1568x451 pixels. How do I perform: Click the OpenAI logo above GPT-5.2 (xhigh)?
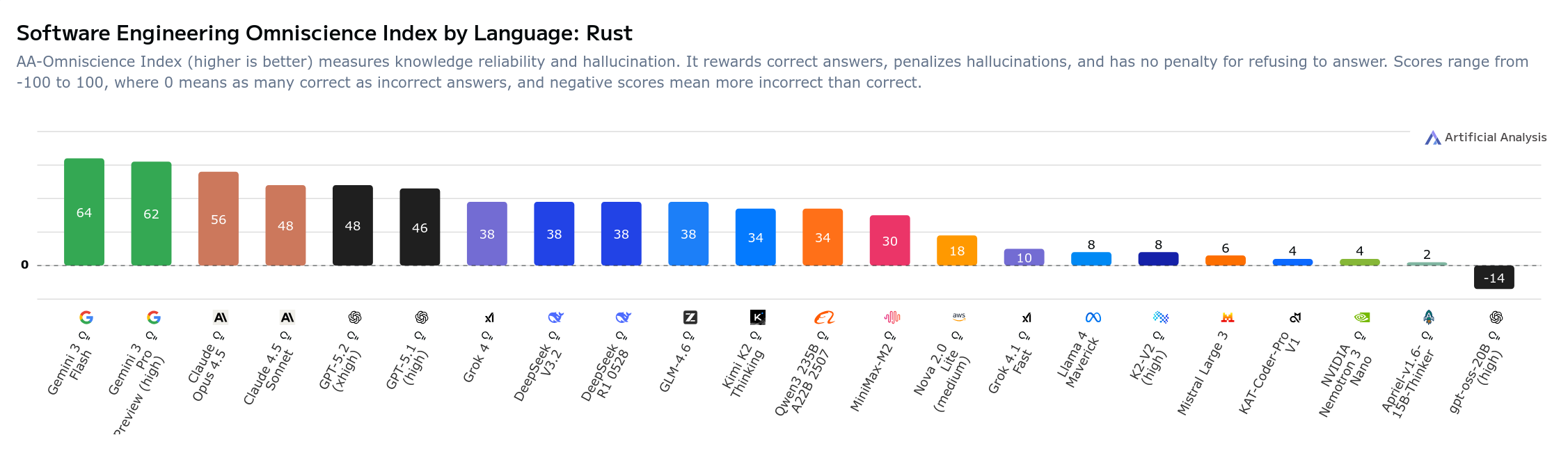coord(354,317)
